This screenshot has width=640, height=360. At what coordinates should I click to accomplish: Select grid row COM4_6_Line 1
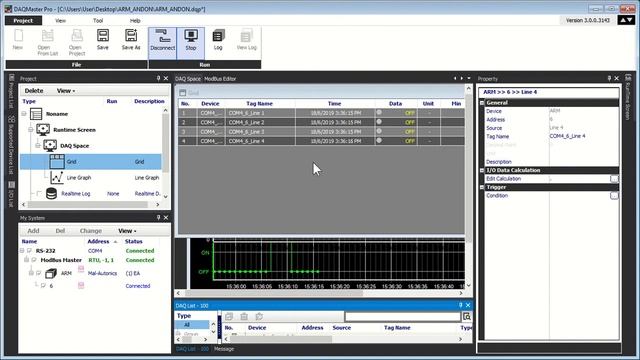(x=321, y=113)
